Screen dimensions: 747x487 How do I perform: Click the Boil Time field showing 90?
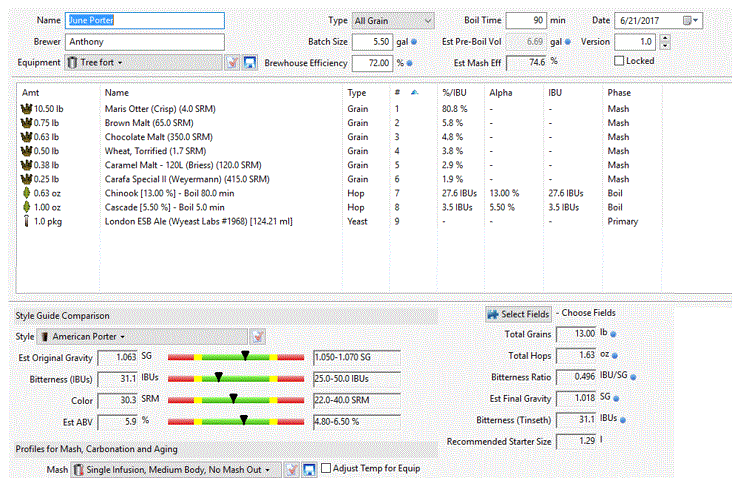[526, 20]
